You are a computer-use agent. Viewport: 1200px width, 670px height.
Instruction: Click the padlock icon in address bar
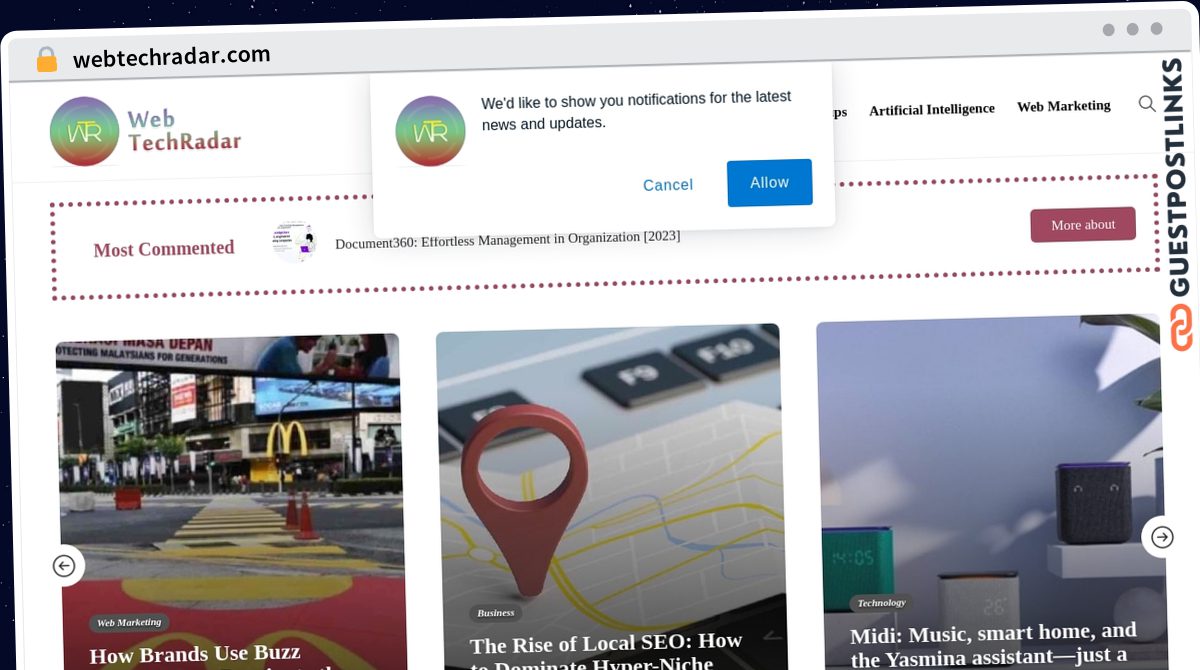(x=46, y=60)
